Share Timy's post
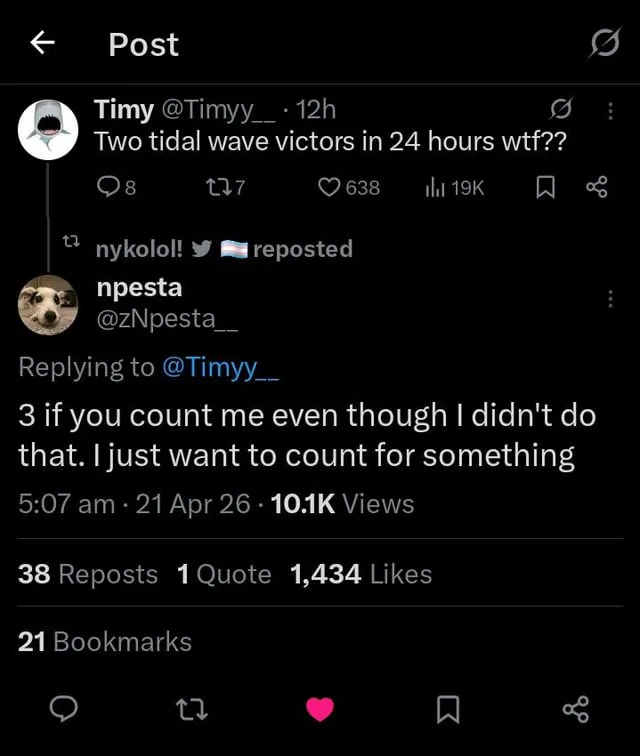Viewport: 640px width, 756px height. click(596, 187)
